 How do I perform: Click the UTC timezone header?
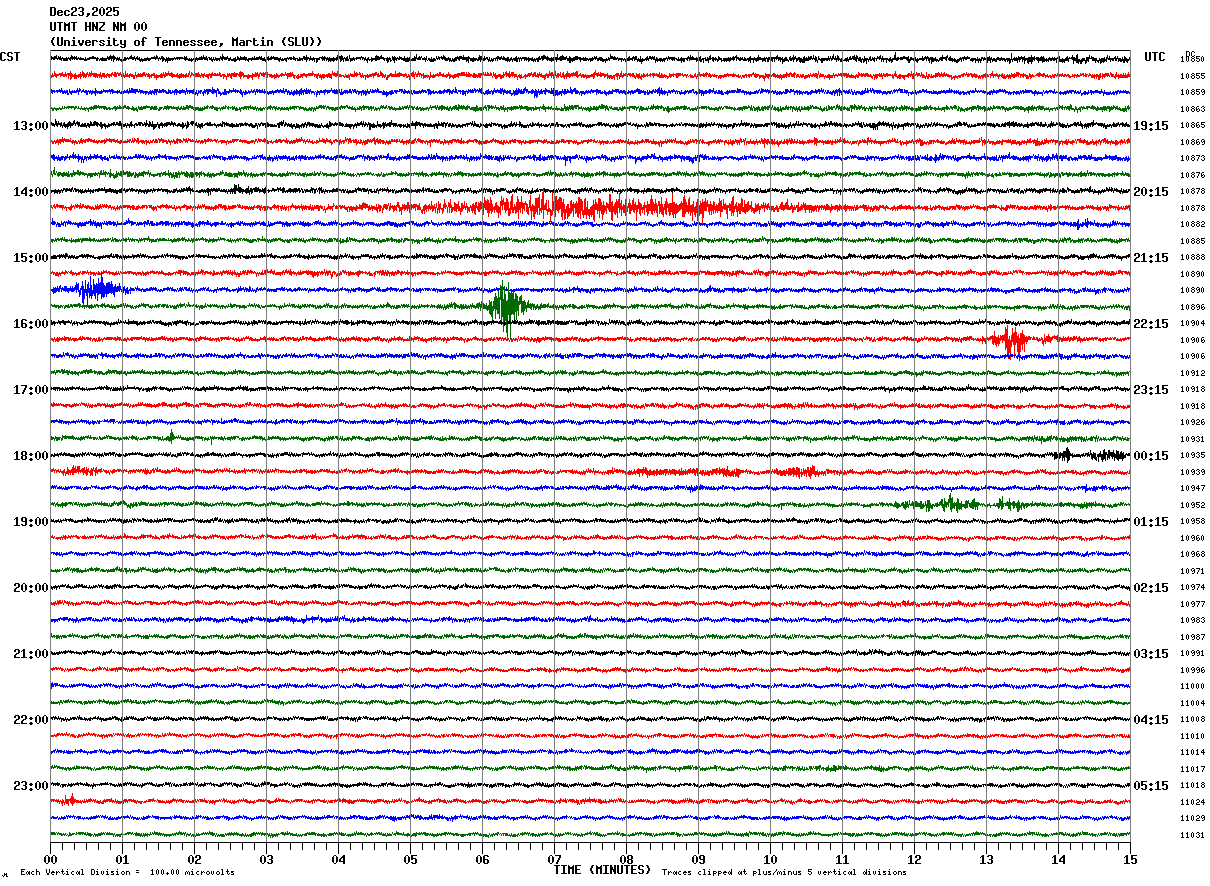1155,57
